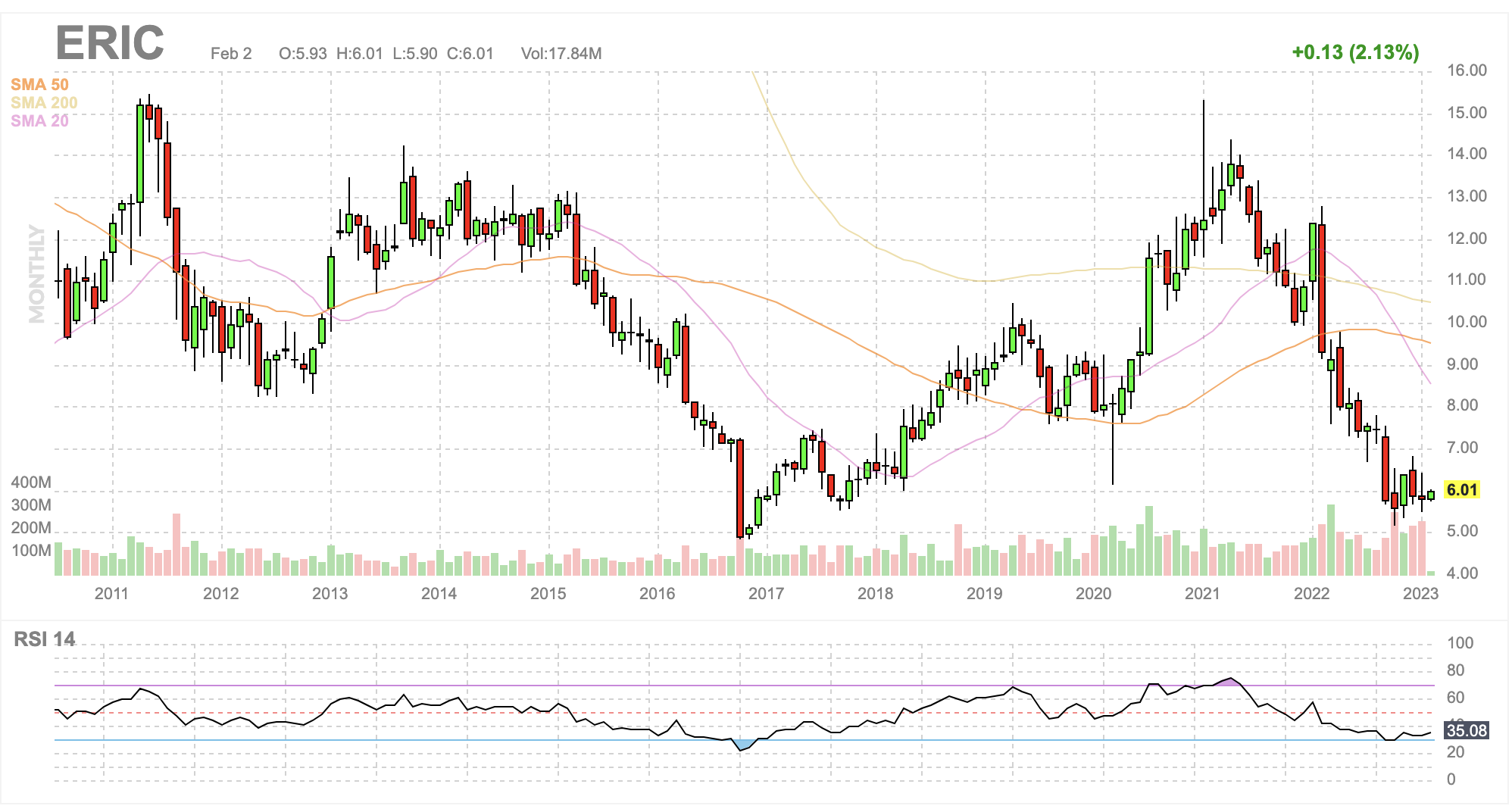The image size is (1512, 809).
Task: Click the volume value Vol:17.84M
Action: click(561, 54)
